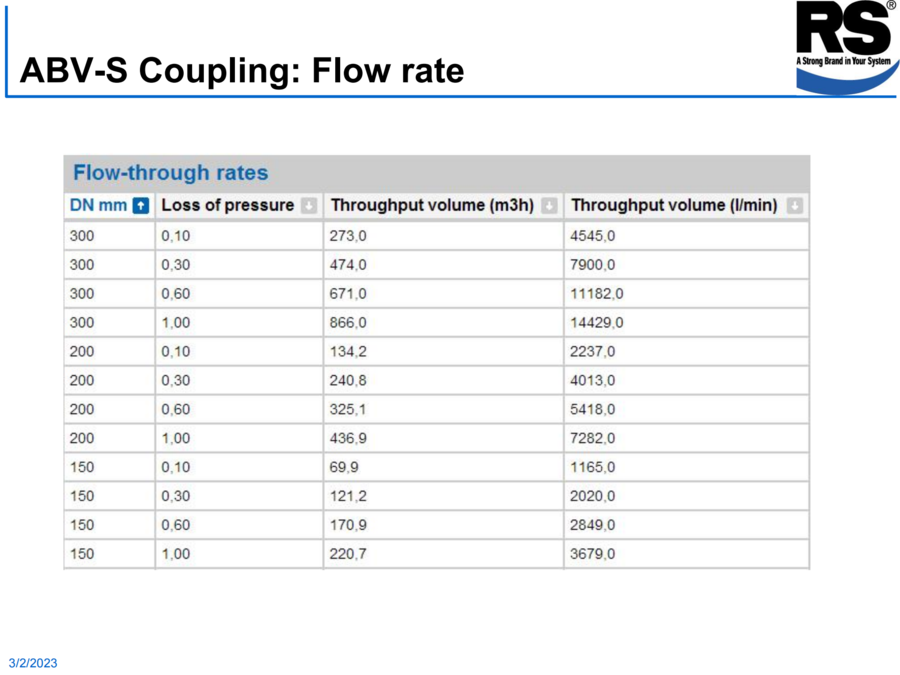The height and width of the screenshot is (675, 900).
Task: Click the Throughput volume (m3h) header text
Action: [x=432, y=205]
